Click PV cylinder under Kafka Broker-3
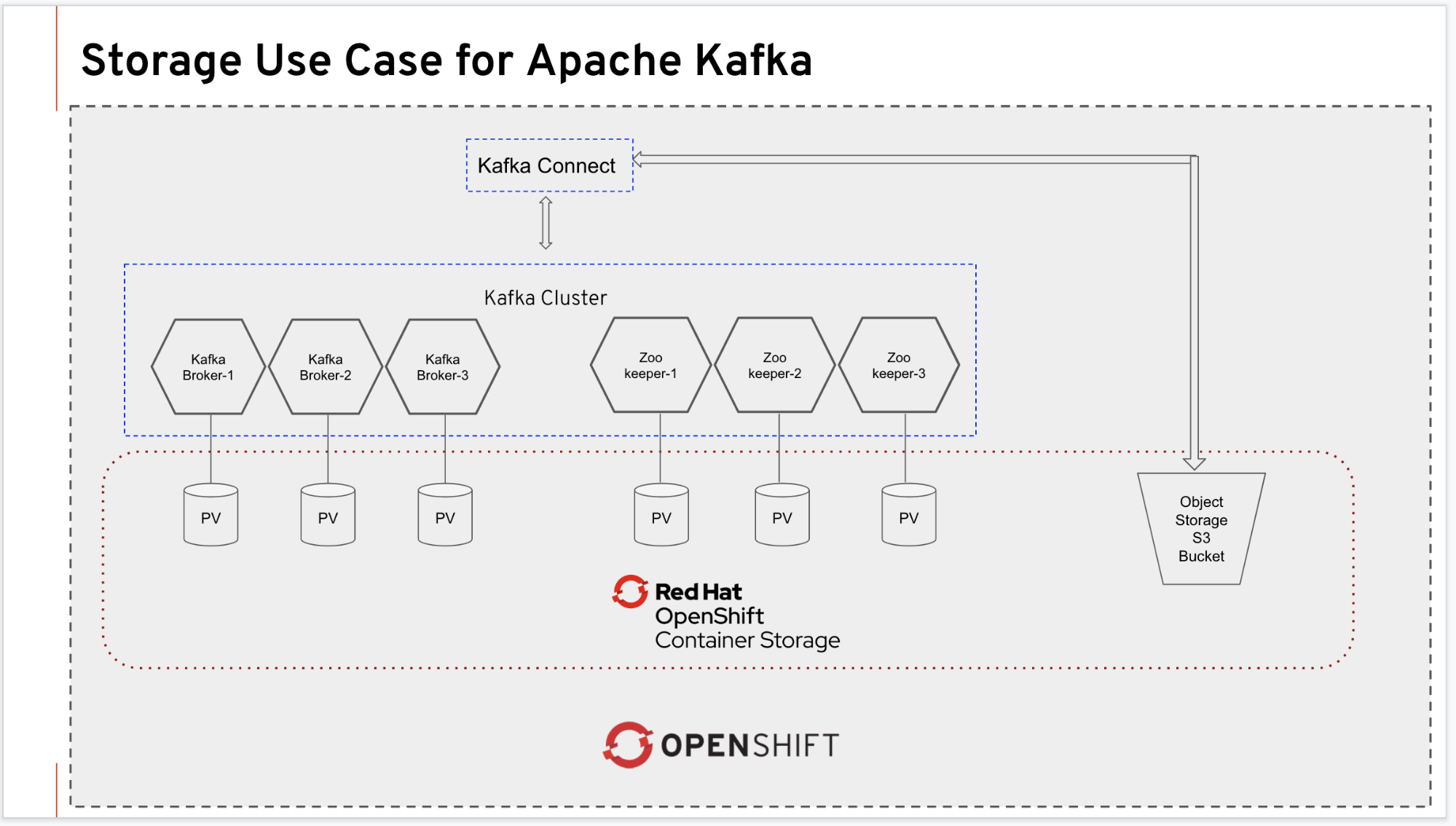Screen dimensions: 1456x826 coord(445,516)
